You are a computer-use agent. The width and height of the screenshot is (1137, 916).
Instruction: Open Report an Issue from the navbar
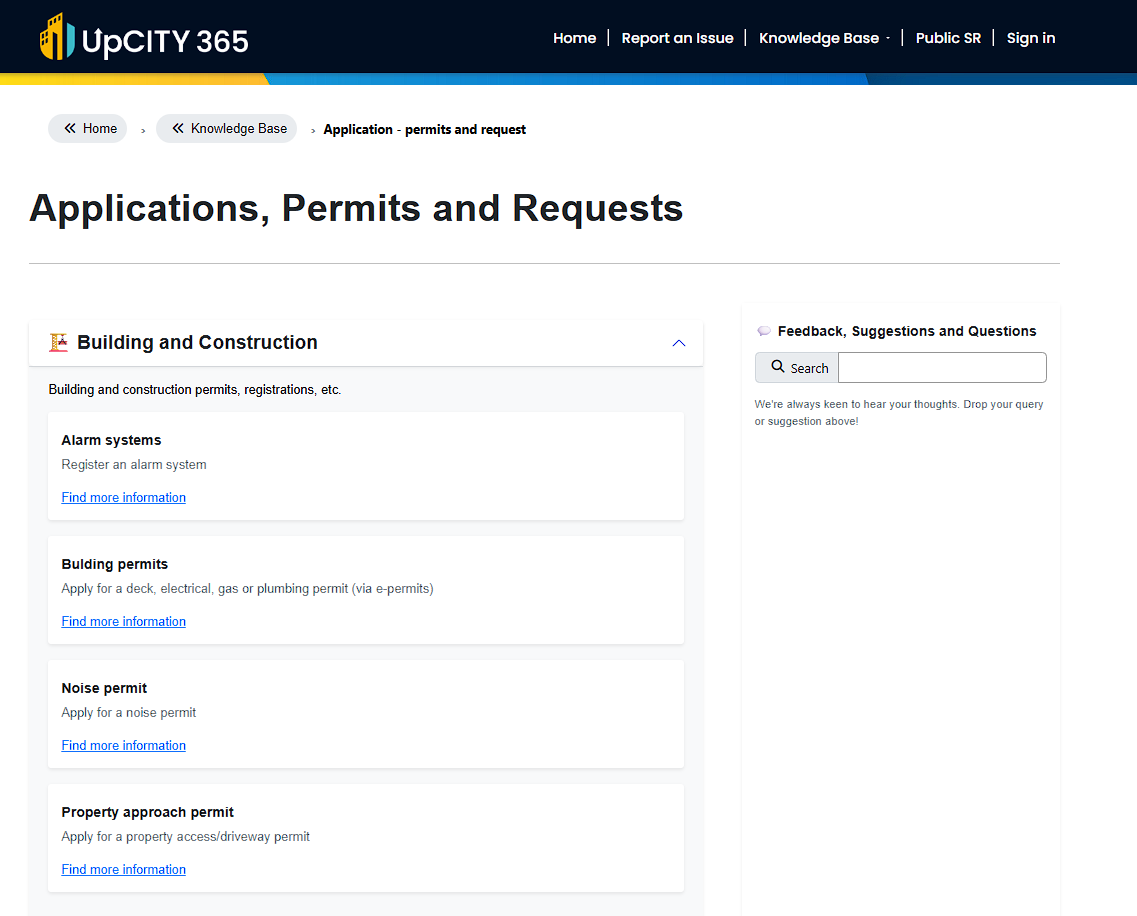coord(677,37)
